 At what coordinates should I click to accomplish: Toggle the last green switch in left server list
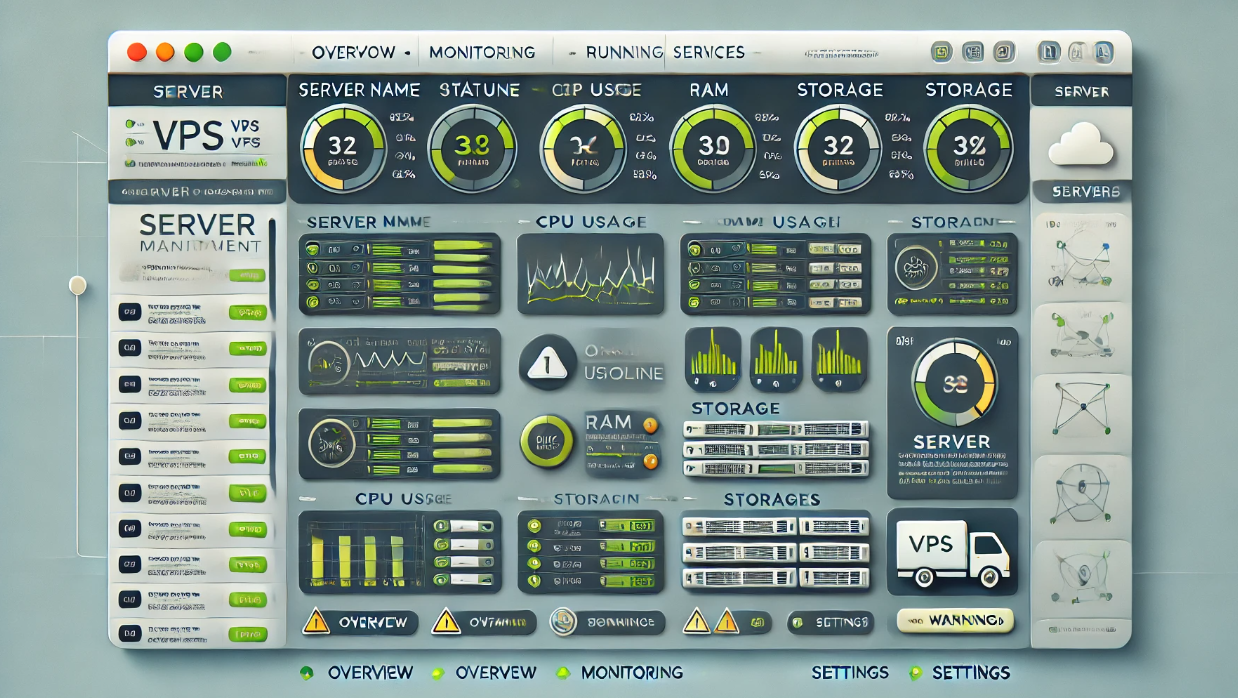pyautogui.click(x=246, y=633)
